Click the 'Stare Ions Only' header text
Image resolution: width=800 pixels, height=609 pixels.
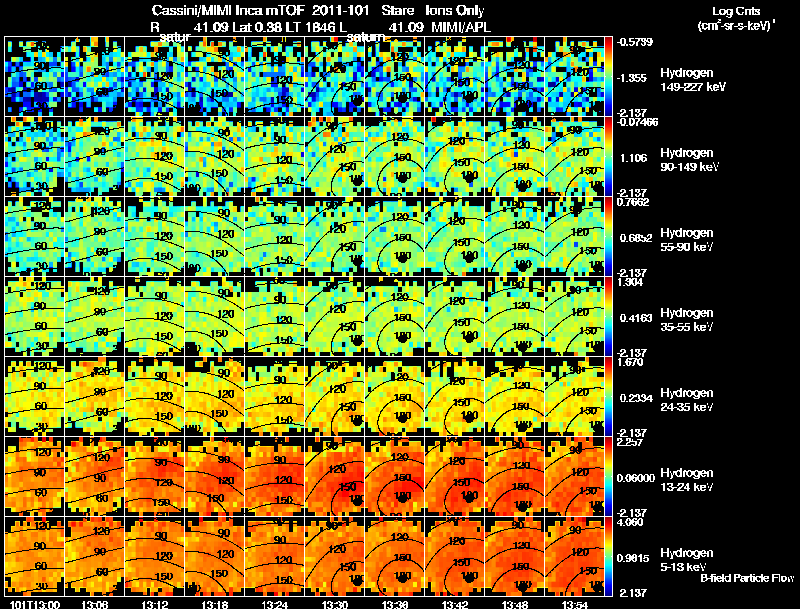coord(433,11)
